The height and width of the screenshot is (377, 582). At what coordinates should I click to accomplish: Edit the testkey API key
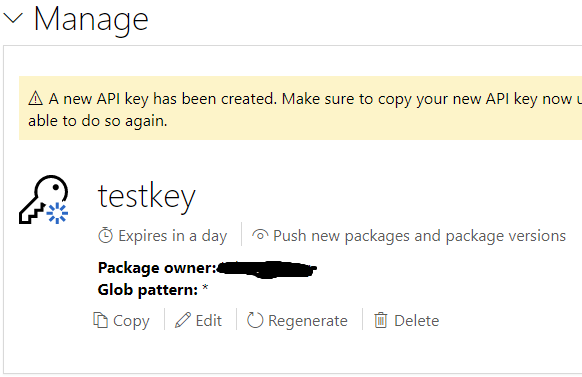[x=199, y=321]
